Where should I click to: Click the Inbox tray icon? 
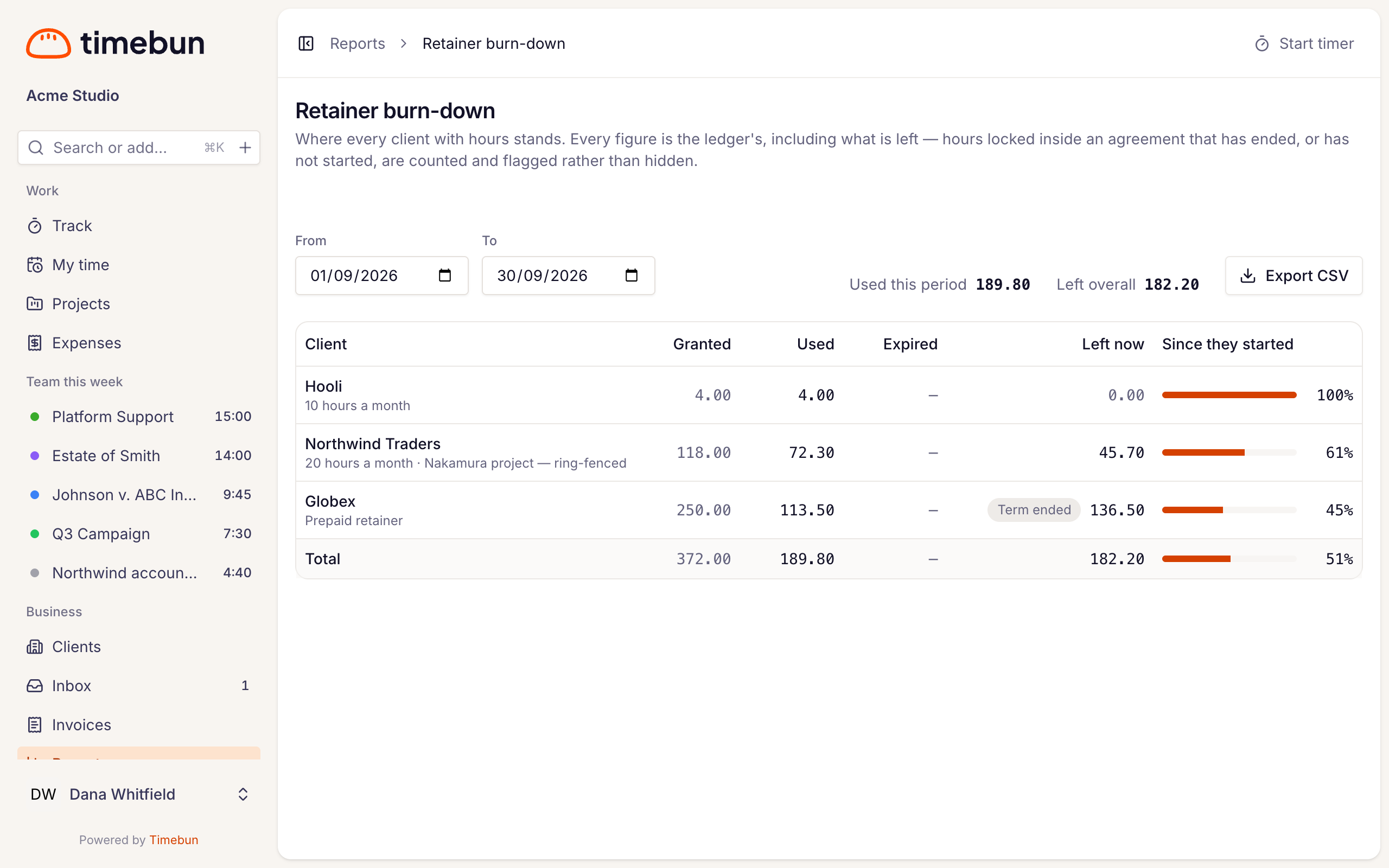coord(34,685)
